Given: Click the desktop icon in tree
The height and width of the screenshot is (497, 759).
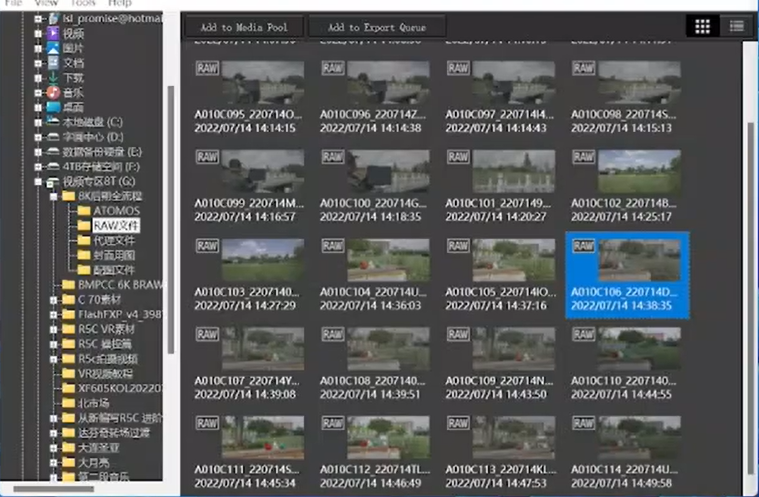Looking at the screenshot, I should (53, 107).
